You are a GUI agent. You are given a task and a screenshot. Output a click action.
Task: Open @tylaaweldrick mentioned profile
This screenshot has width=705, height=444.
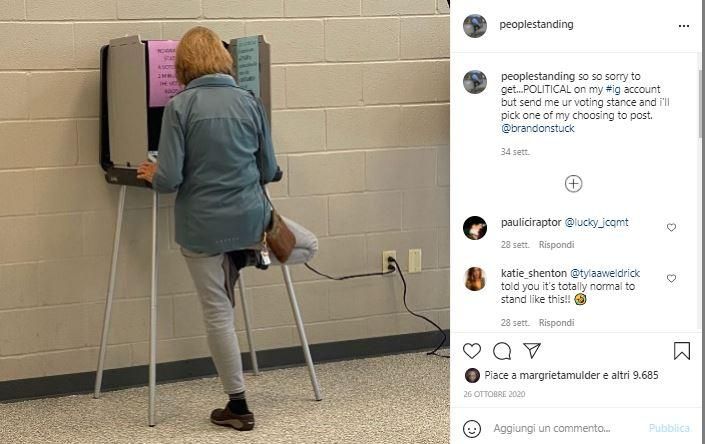tap(605, 273)
